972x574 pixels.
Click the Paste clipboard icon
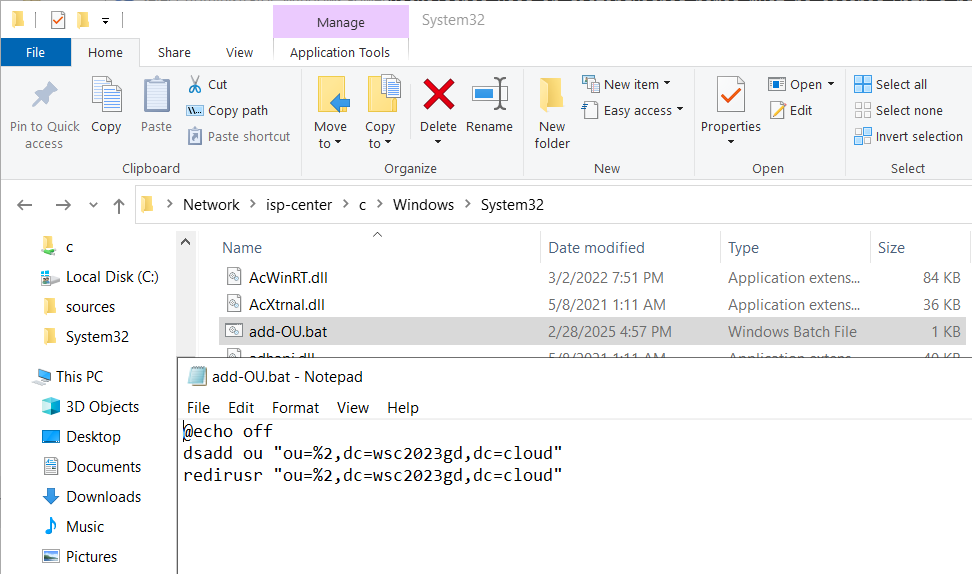click(x=156, y=95)
